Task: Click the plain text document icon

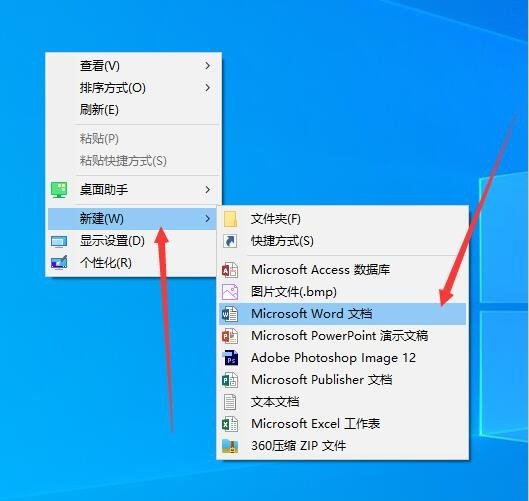Action: point(230,402)
